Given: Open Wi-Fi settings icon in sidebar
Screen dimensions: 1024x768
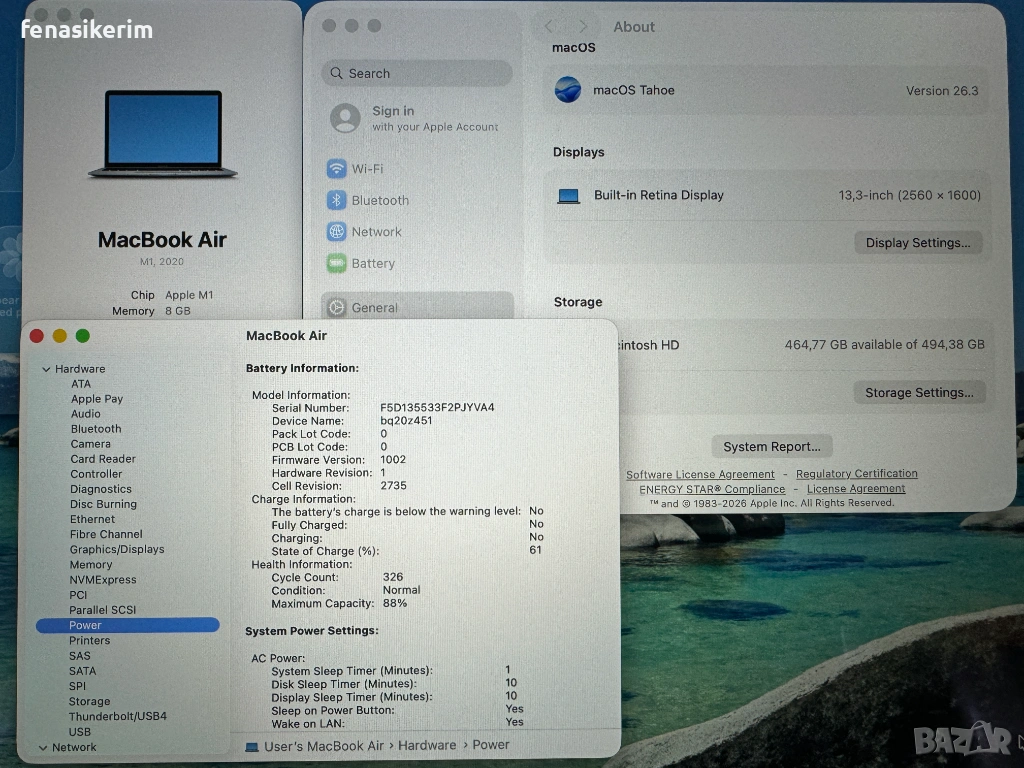Looking at the screenshot, I should point(336,168).
